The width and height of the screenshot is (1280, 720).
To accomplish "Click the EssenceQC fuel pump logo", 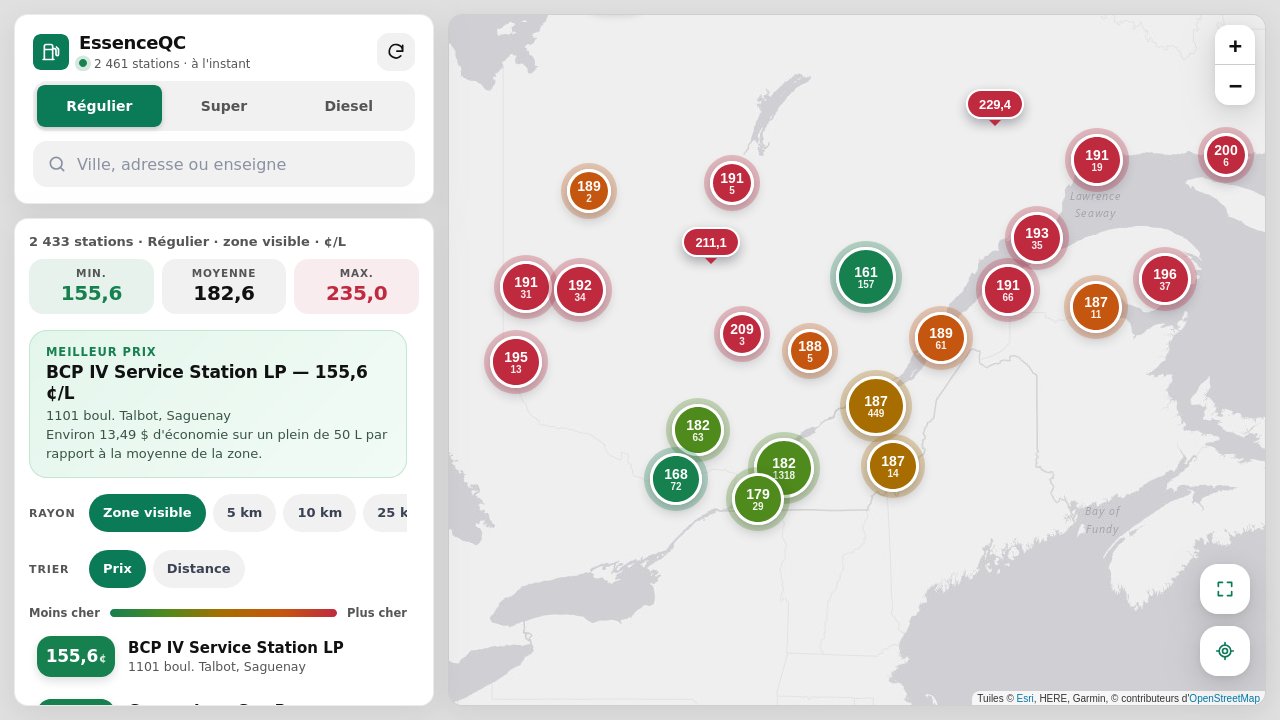I will coord(51,52).
